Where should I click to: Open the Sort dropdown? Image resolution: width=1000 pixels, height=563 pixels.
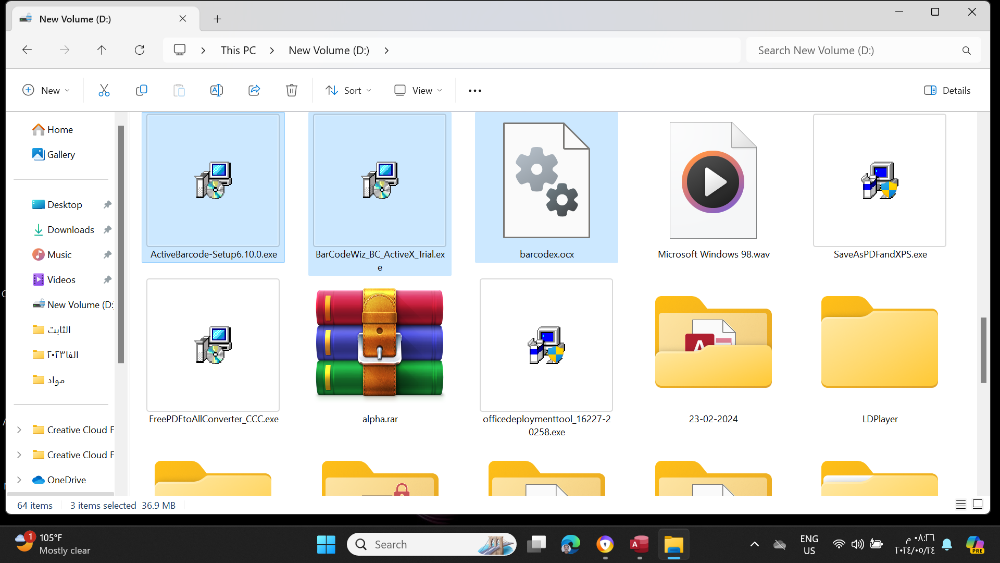(x=348, y=91)
